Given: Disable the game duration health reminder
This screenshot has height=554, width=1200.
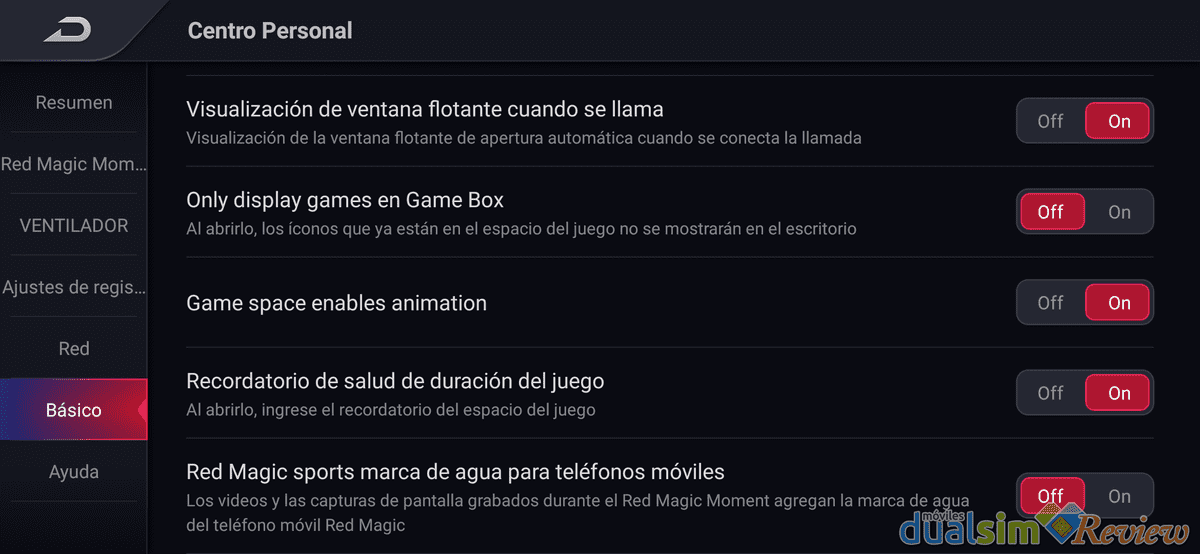Looking at the screenshot, I should click(x=1050, y=393).
